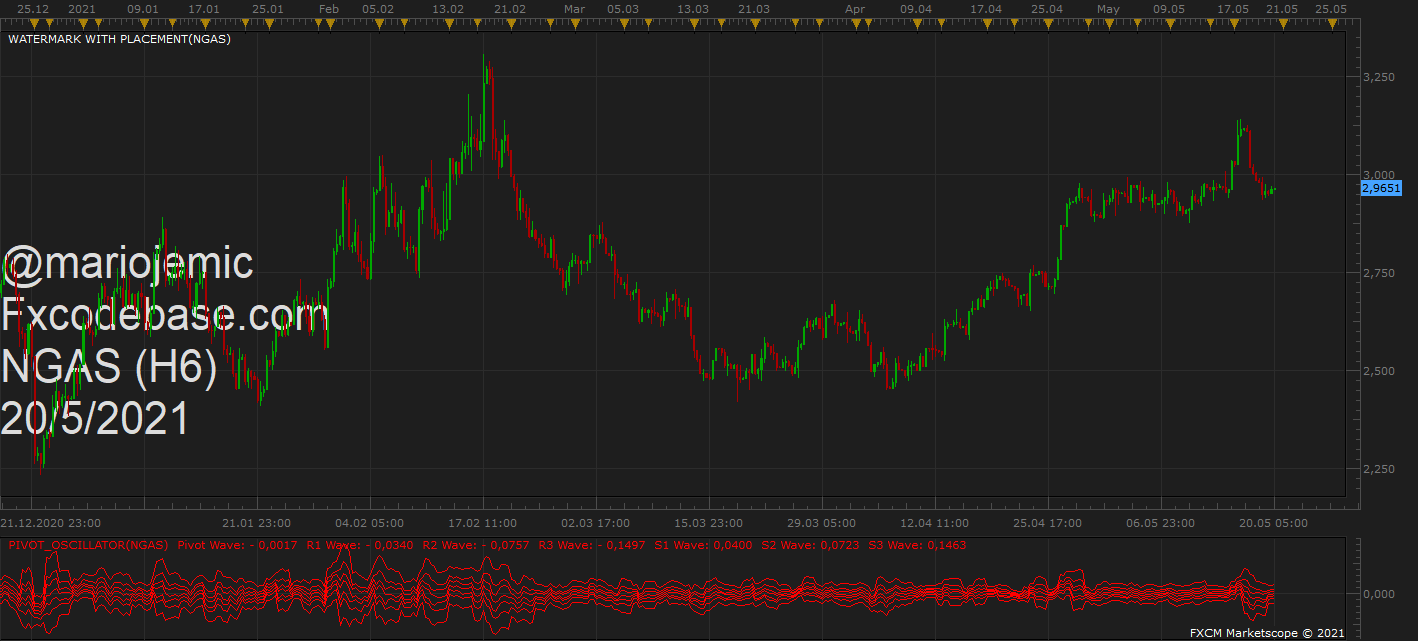Click the Pivot Wave value -0,0017

coord(272,545)
